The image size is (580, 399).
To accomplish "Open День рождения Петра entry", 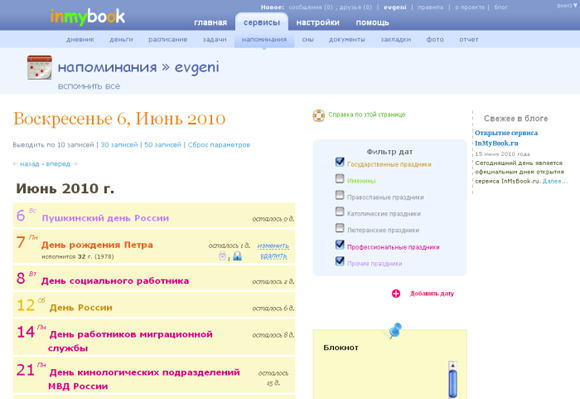I will [97, 245].
